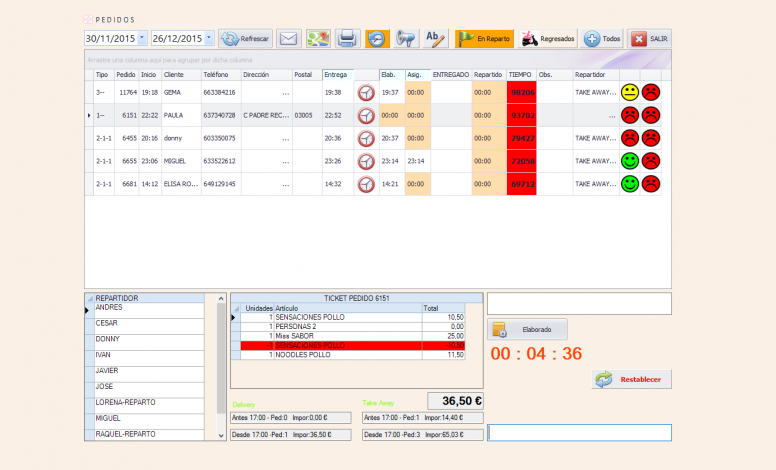Screen dimensions: 776x470
Task: Open the end date 26/12/2015 dropdown
Action: pos(208,38)
